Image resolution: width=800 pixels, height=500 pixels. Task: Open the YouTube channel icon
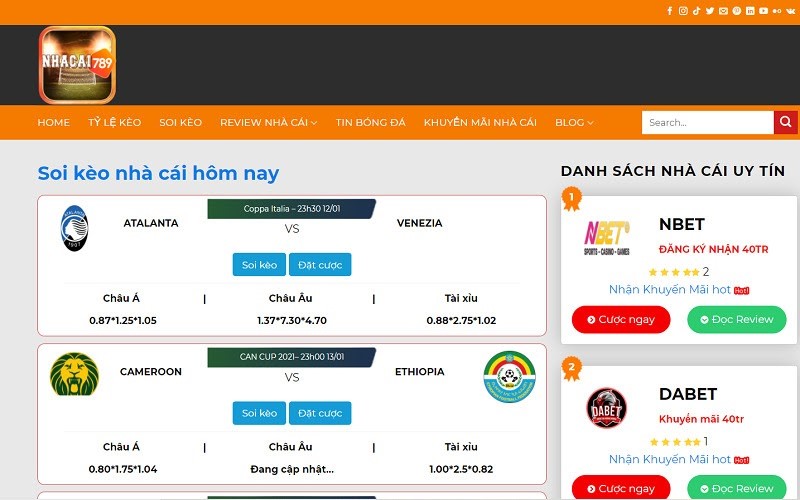(763, 11)
